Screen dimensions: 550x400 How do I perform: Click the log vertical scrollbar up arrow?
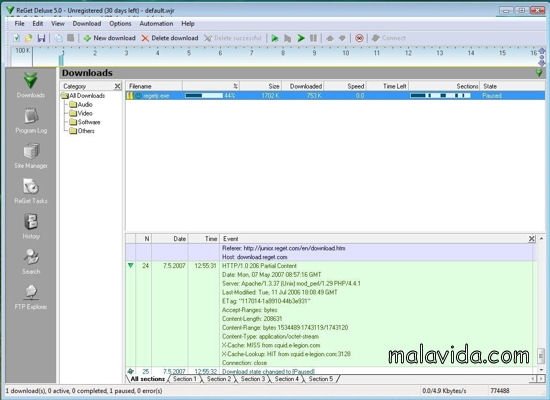click(x=541, y=239)
